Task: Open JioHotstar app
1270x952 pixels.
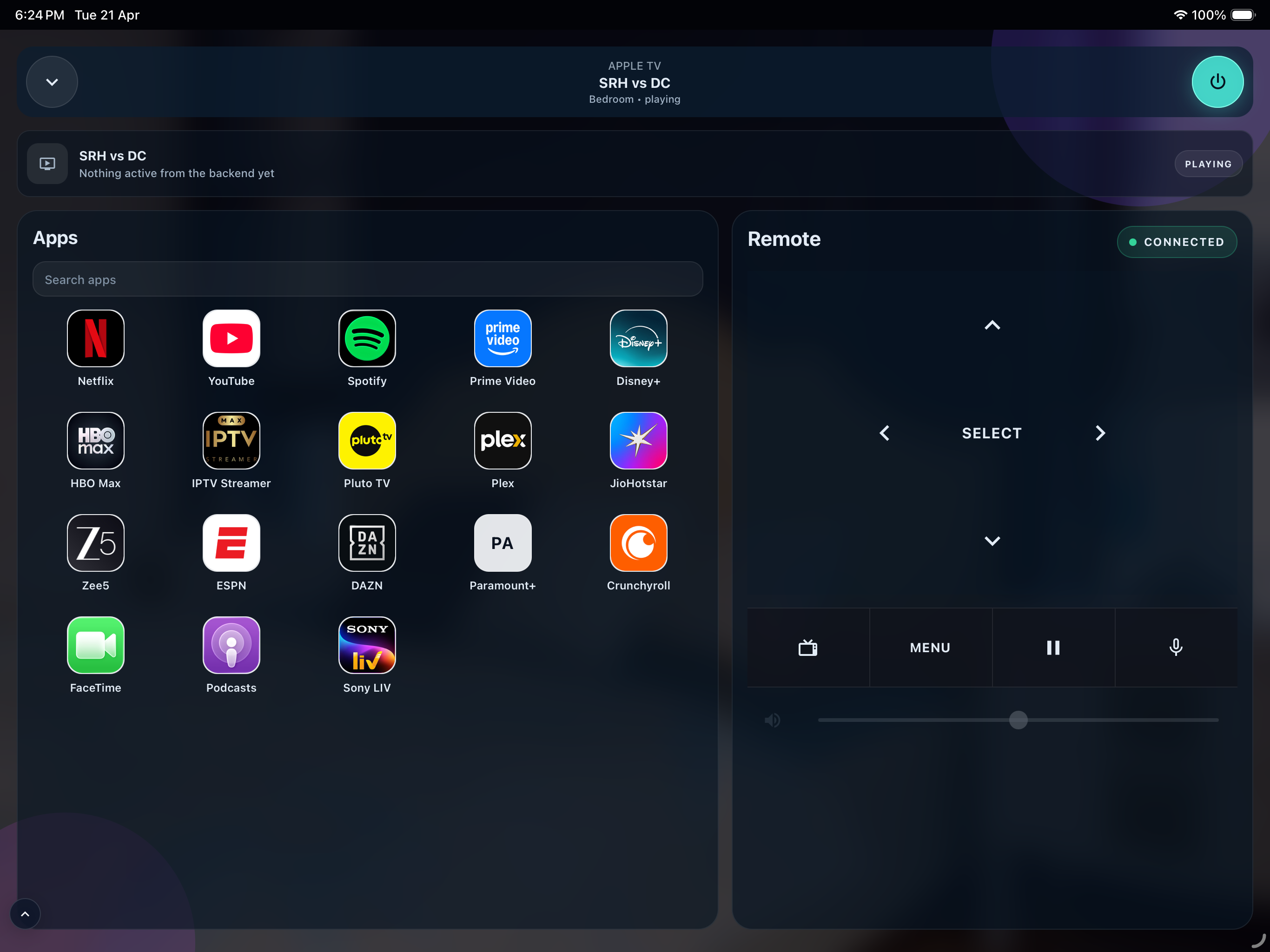Action: [x=638, y=440]
